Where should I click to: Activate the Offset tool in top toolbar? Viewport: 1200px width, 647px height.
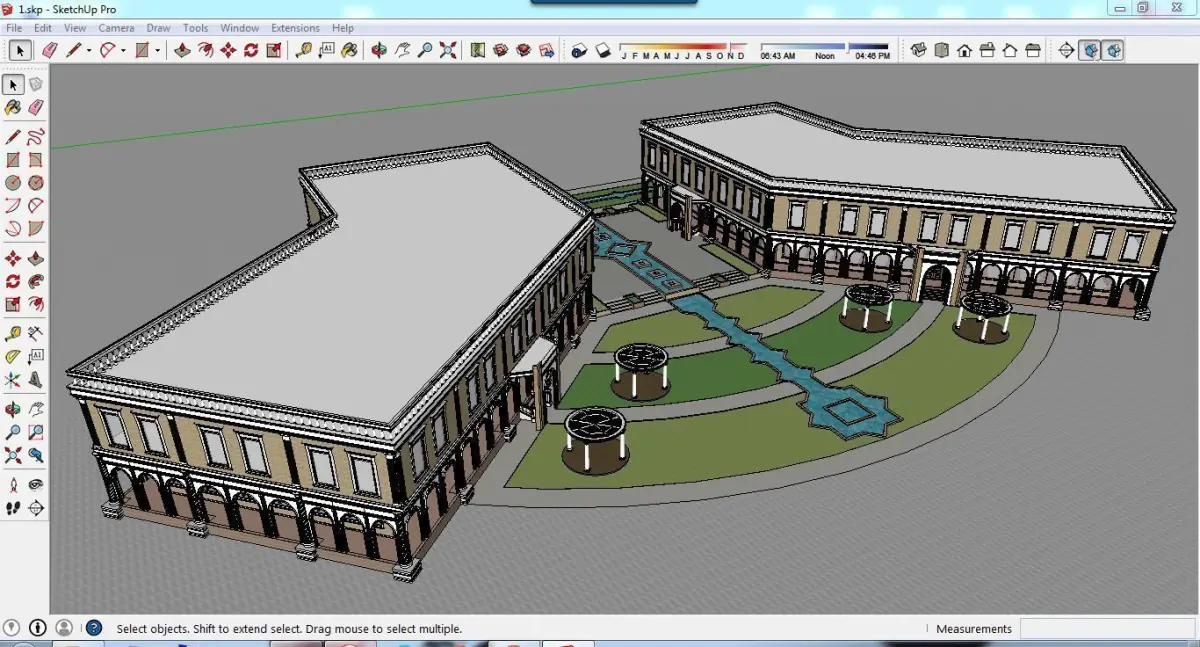[205, 50]
